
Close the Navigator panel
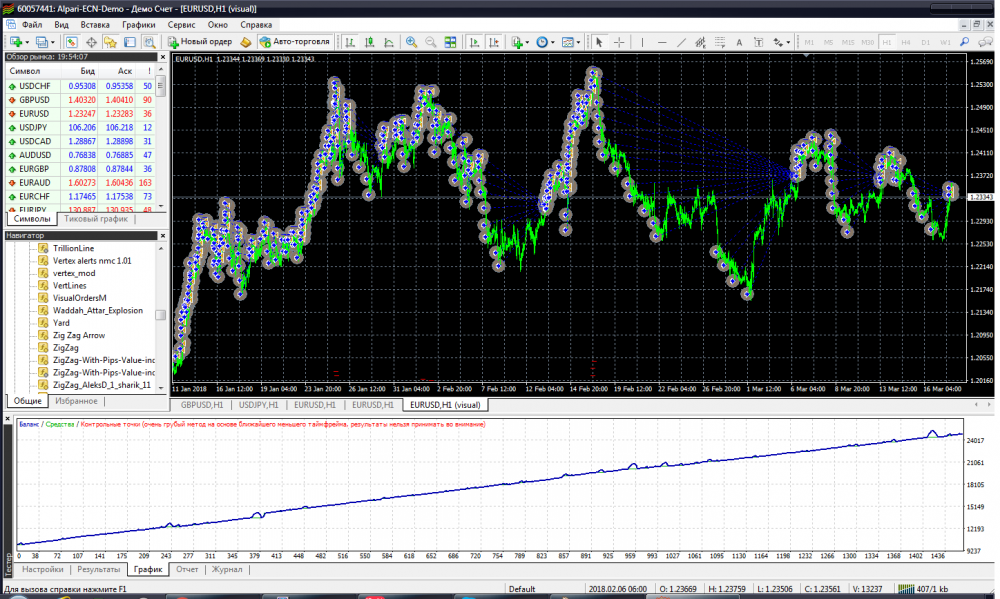(x=162, y=235)
